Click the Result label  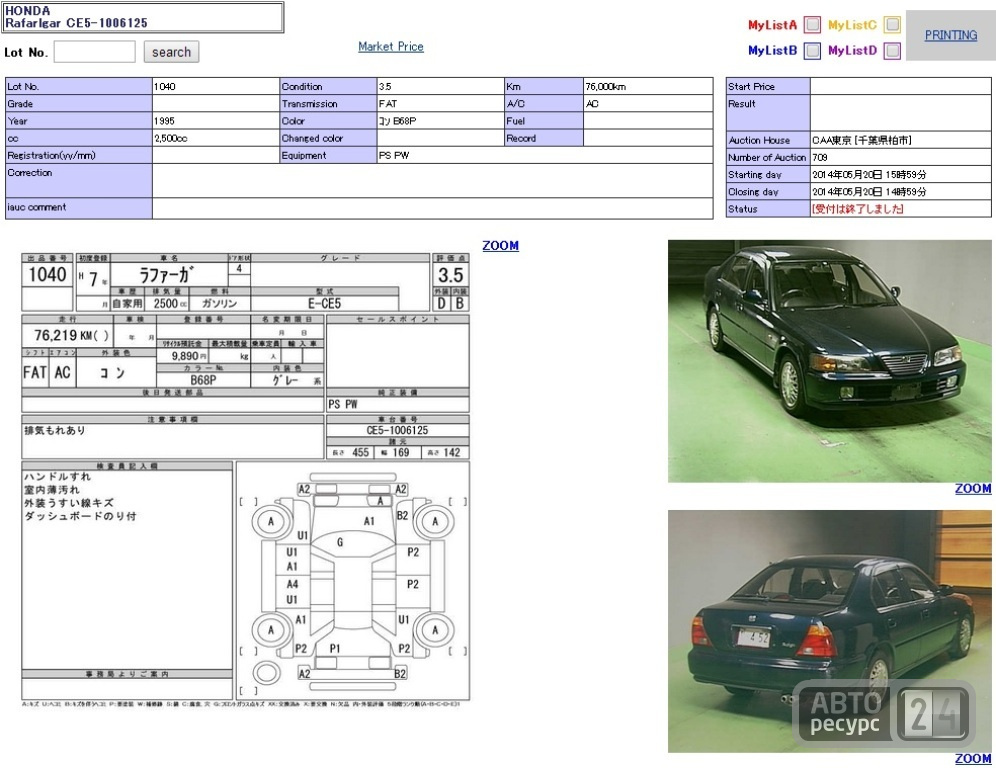pos(742,104)
